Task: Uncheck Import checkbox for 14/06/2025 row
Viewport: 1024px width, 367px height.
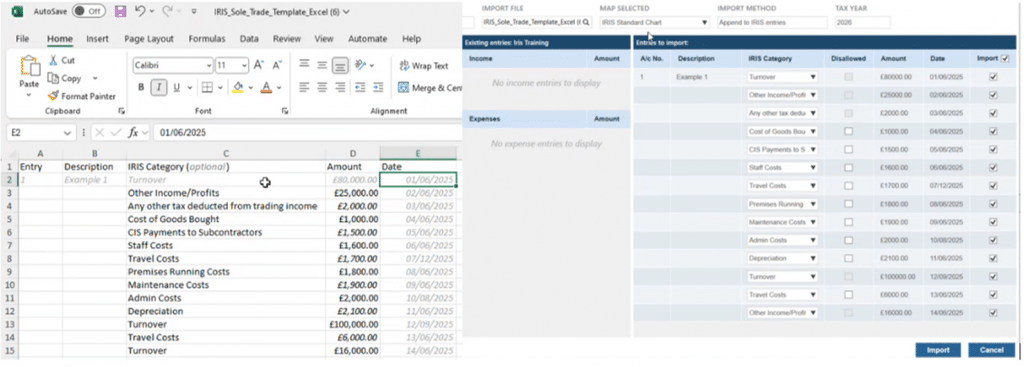Action: 993,313
